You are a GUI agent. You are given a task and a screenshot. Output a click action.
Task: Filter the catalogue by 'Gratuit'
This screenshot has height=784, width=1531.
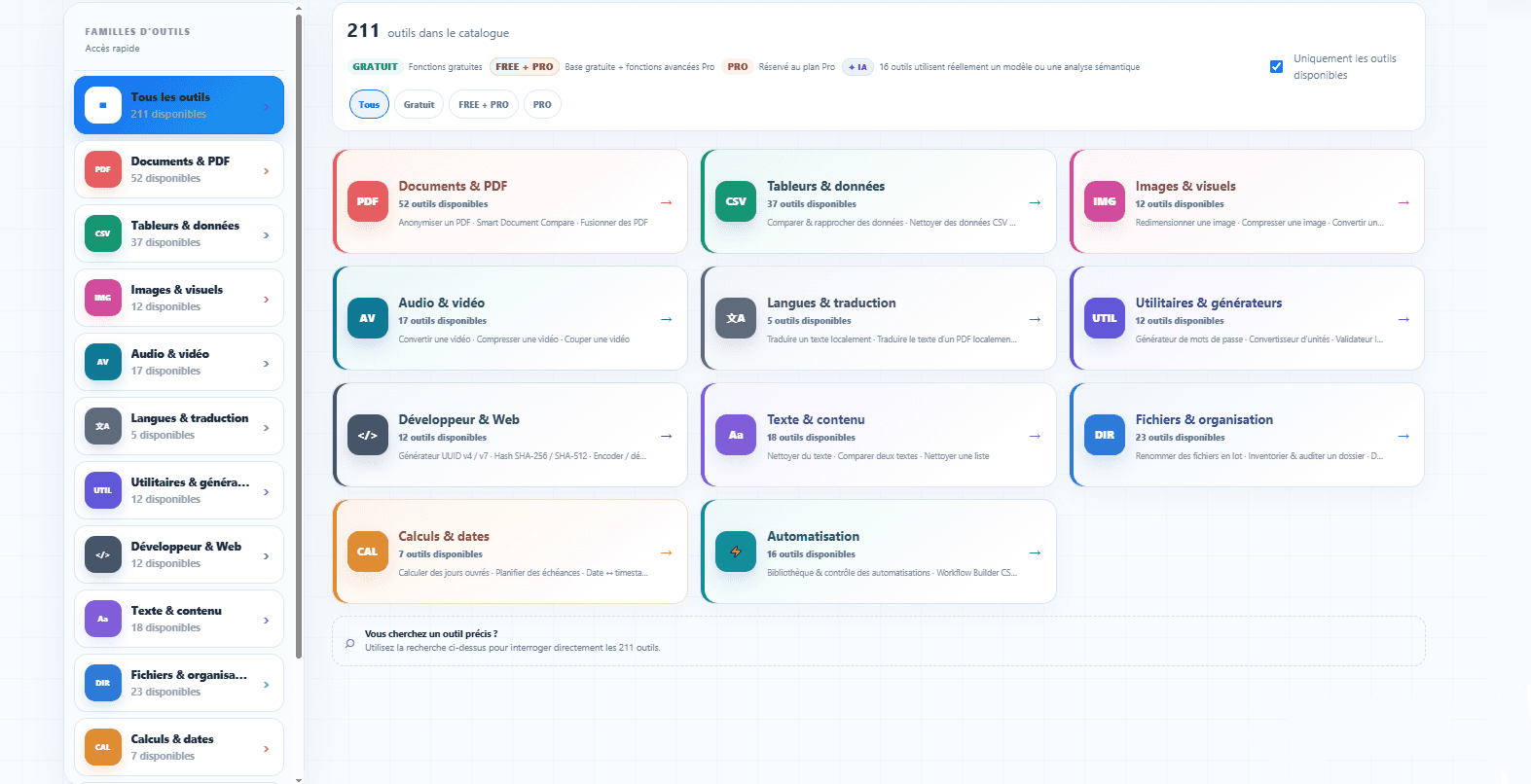click(419, 104)
